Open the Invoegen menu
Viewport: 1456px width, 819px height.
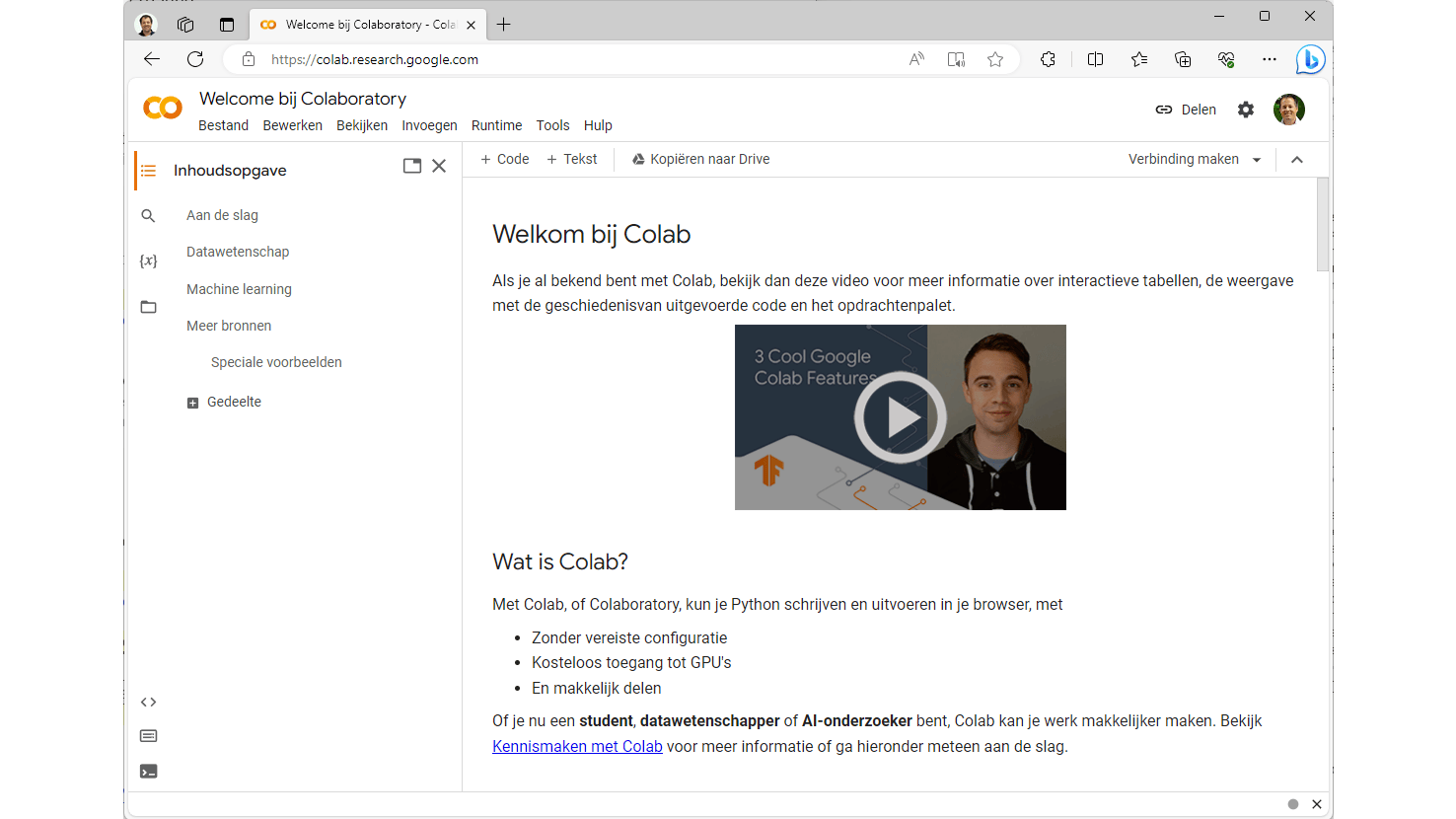[x=430, y=125]
